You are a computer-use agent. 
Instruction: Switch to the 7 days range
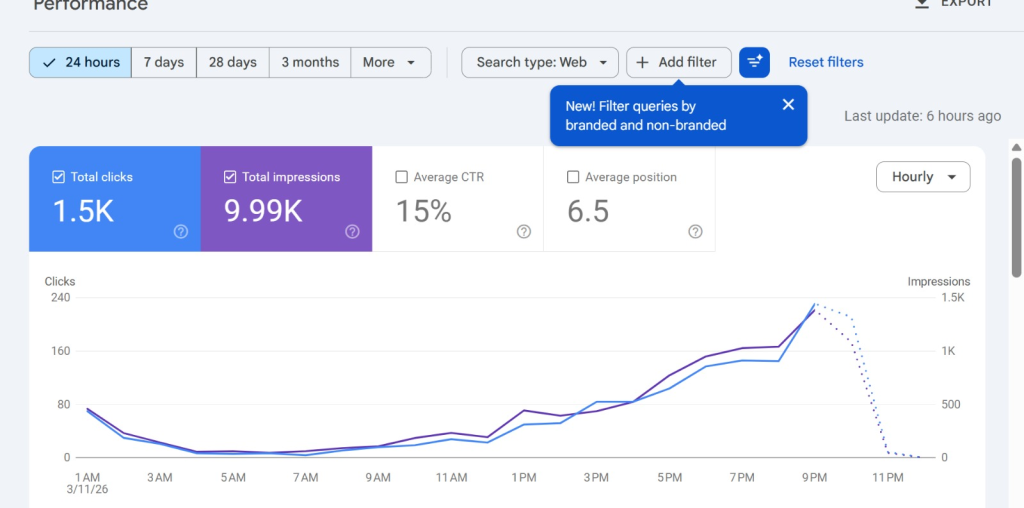(164, 62)
